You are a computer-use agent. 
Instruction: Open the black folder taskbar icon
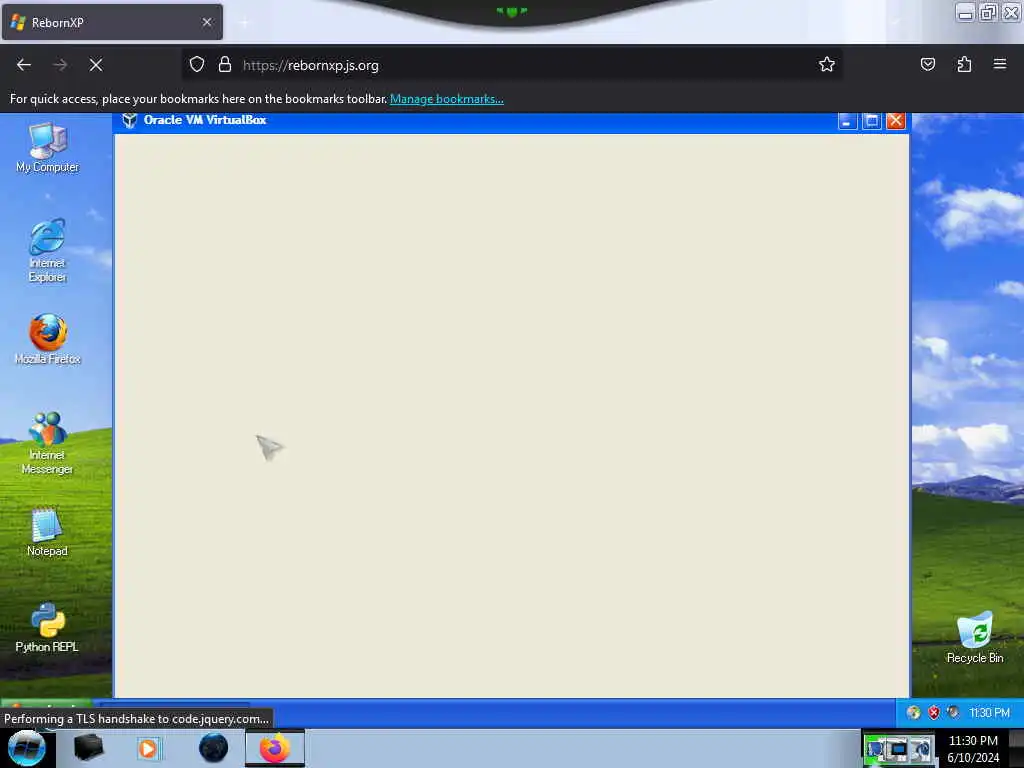(x=88, y=748)
